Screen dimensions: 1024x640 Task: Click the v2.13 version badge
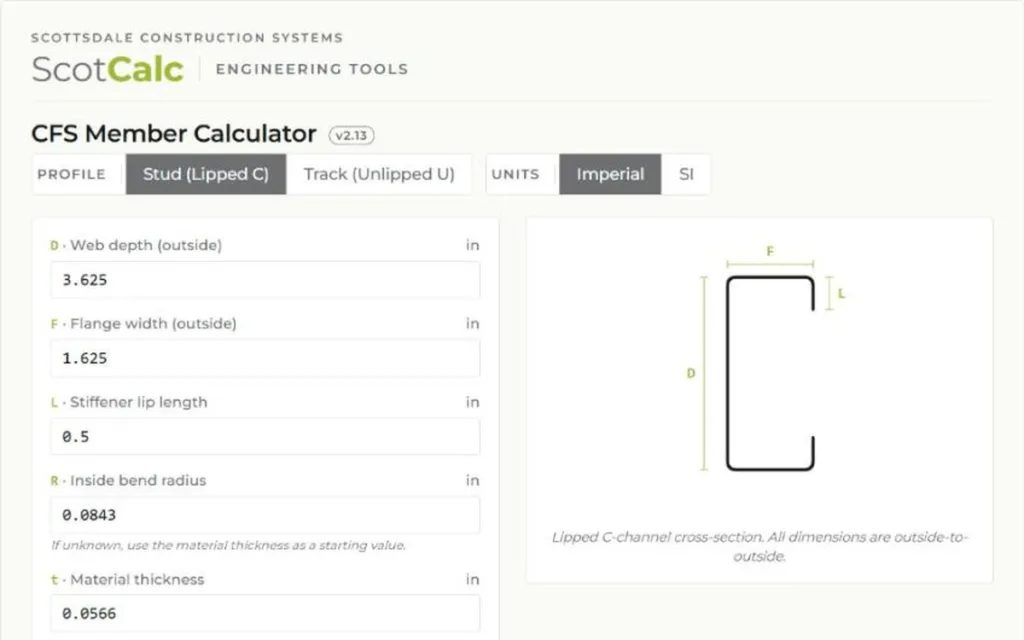351,135
